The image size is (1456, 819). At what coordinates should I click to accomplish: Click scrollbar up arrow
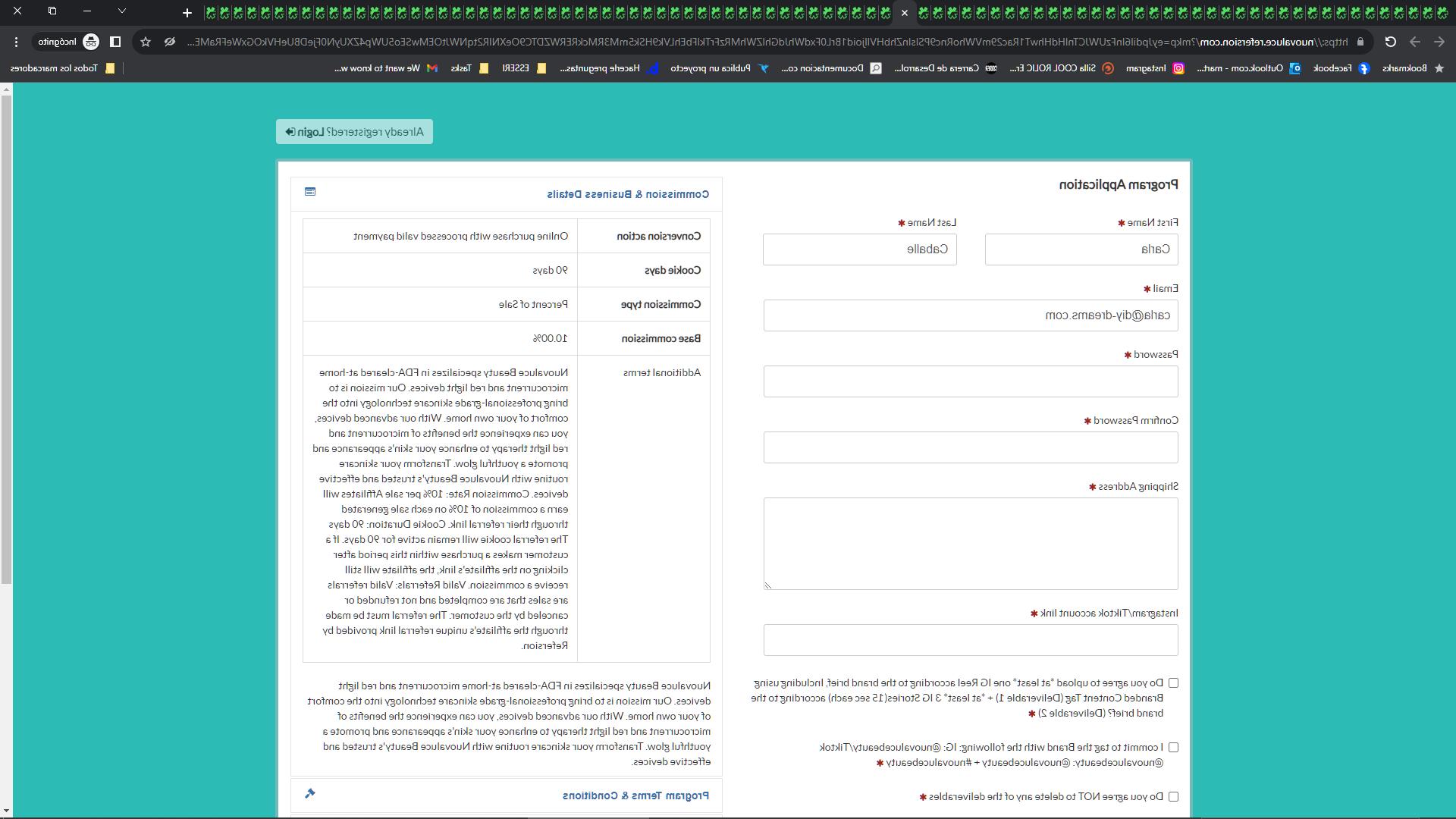pyautogui.click(x=6, y=89)
